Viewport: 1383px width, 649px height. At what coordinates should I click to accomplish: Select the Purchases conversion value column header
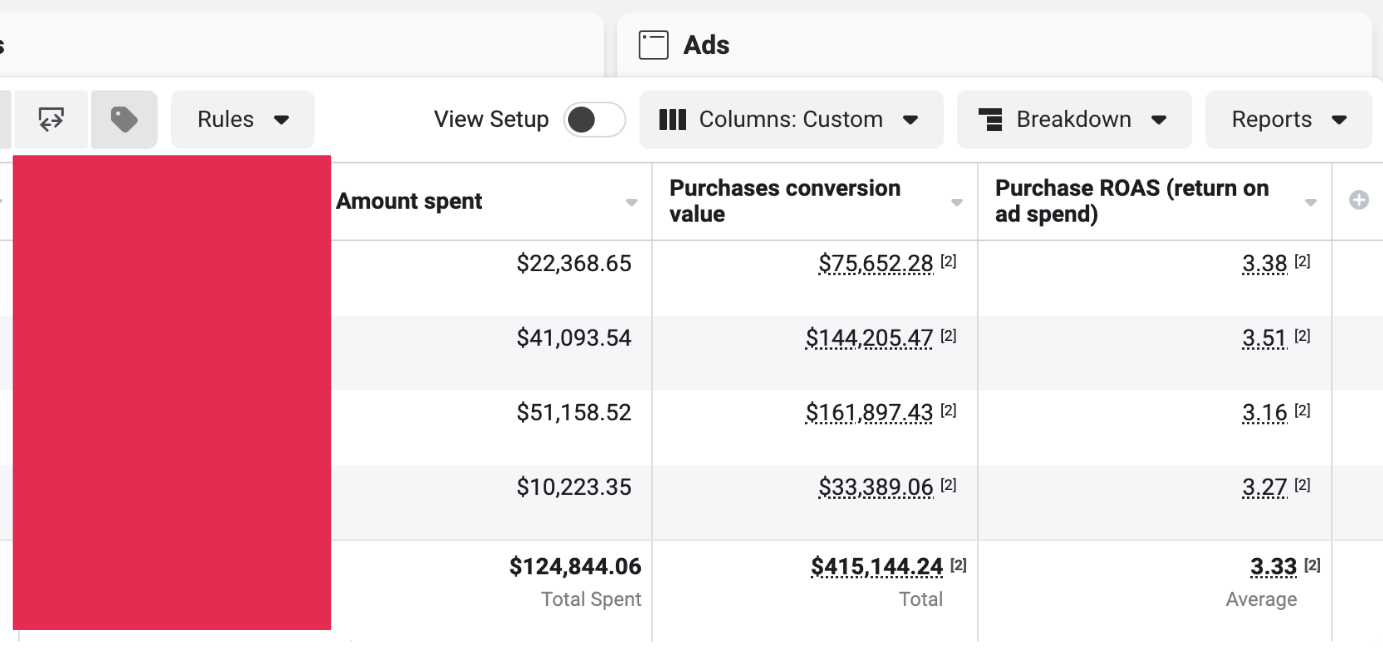coord(784,201)
